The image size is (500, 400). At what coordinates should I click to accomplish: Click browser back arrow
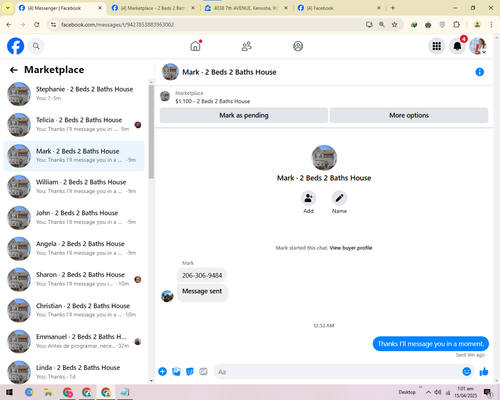pyautogui.click(x=9, y=25)
